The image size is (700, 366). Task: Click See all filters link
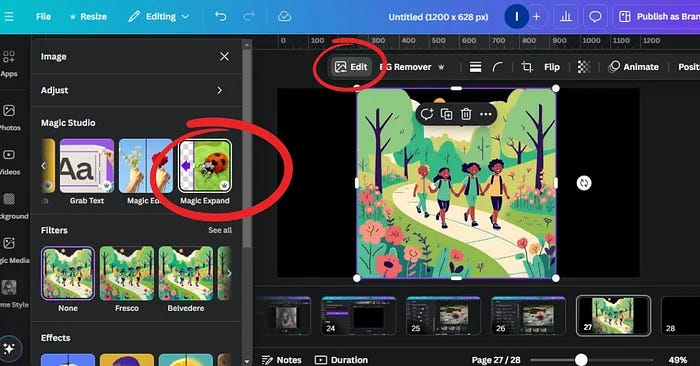(x=220, y=230)
